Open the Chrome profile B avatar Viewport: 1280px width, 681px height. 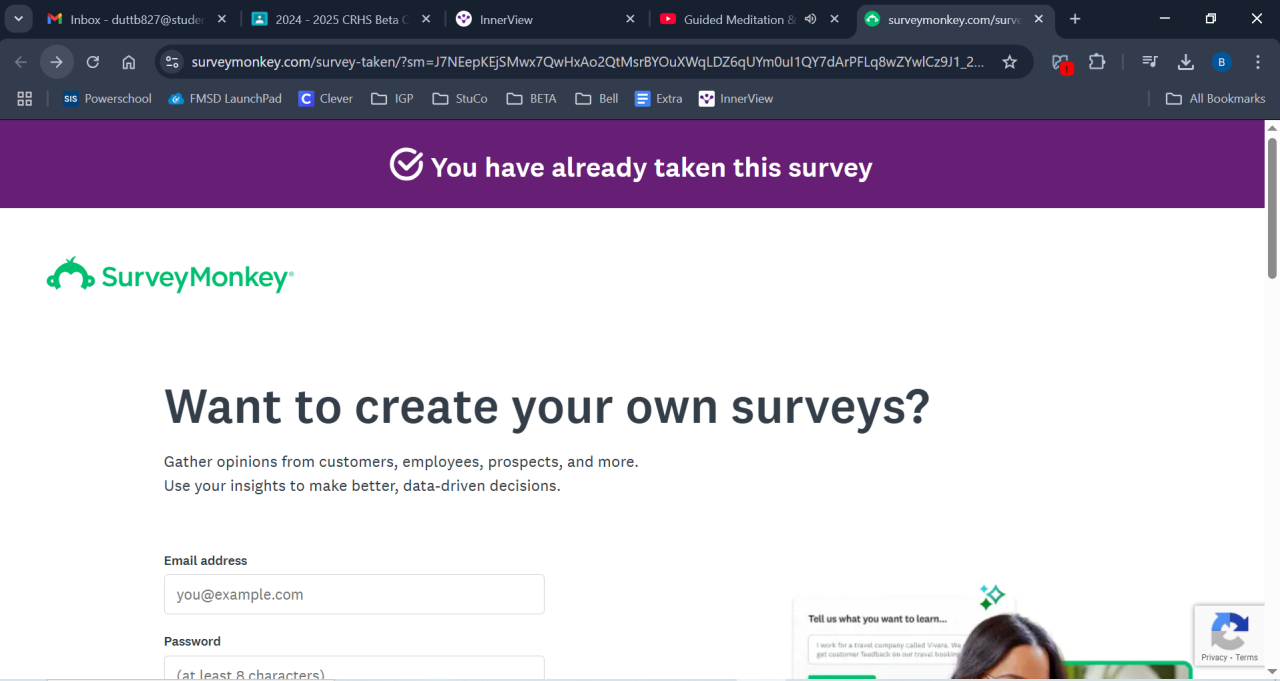click(1221, 62)
